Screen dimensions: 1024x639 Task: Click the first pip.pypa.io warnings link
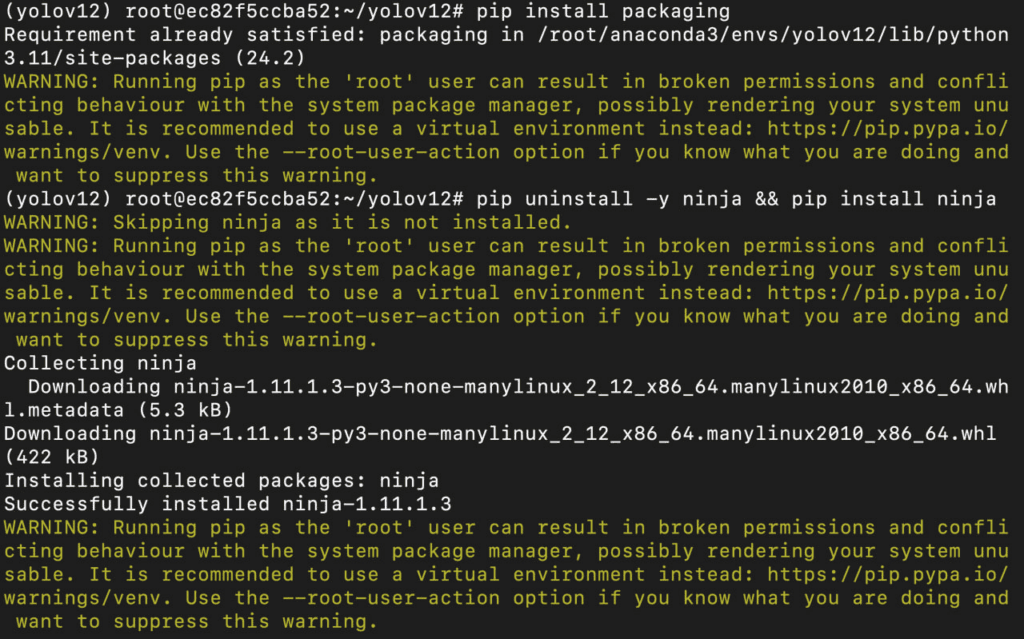click(x=888, y=128)
